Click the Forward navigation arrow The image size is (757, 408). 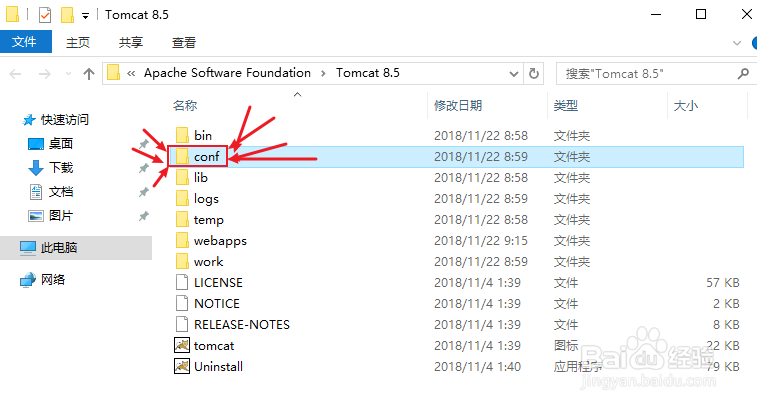click(44, 74)
